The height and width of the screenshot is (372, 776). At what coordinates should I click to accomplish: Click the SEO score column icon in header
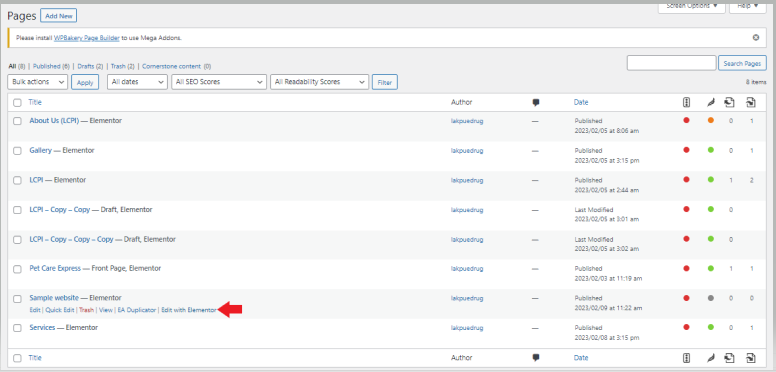point(686,102)
